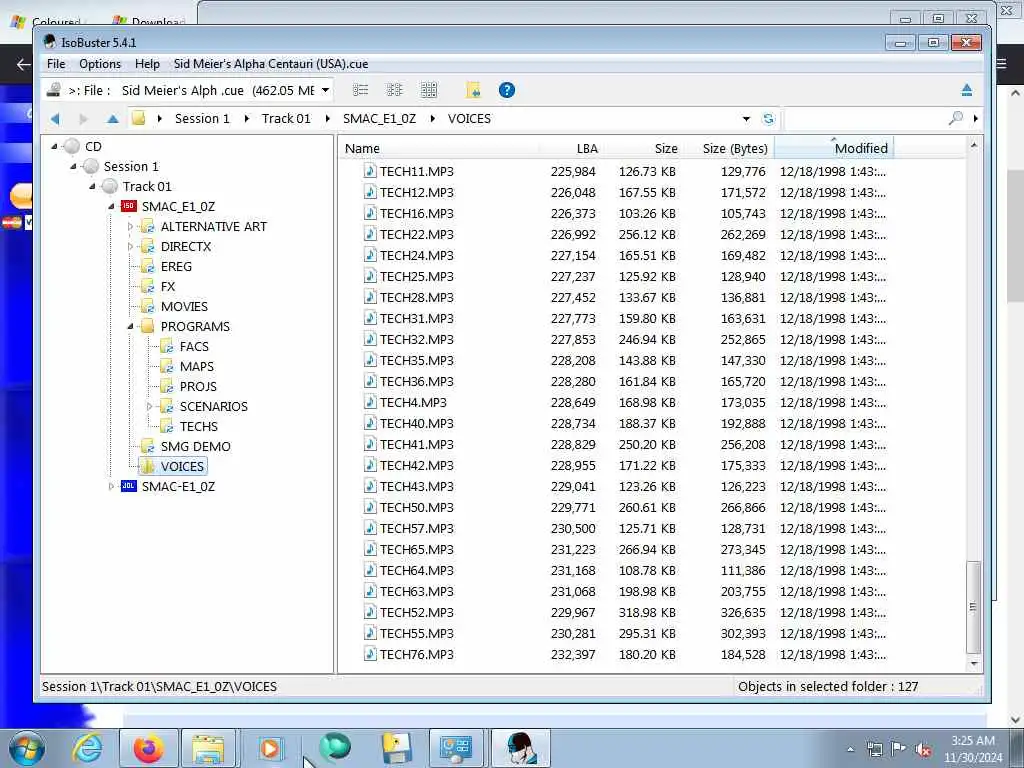Select the MOVIES folder in tree
This screenshot has height=768, width=1024.
click(184, 306)
